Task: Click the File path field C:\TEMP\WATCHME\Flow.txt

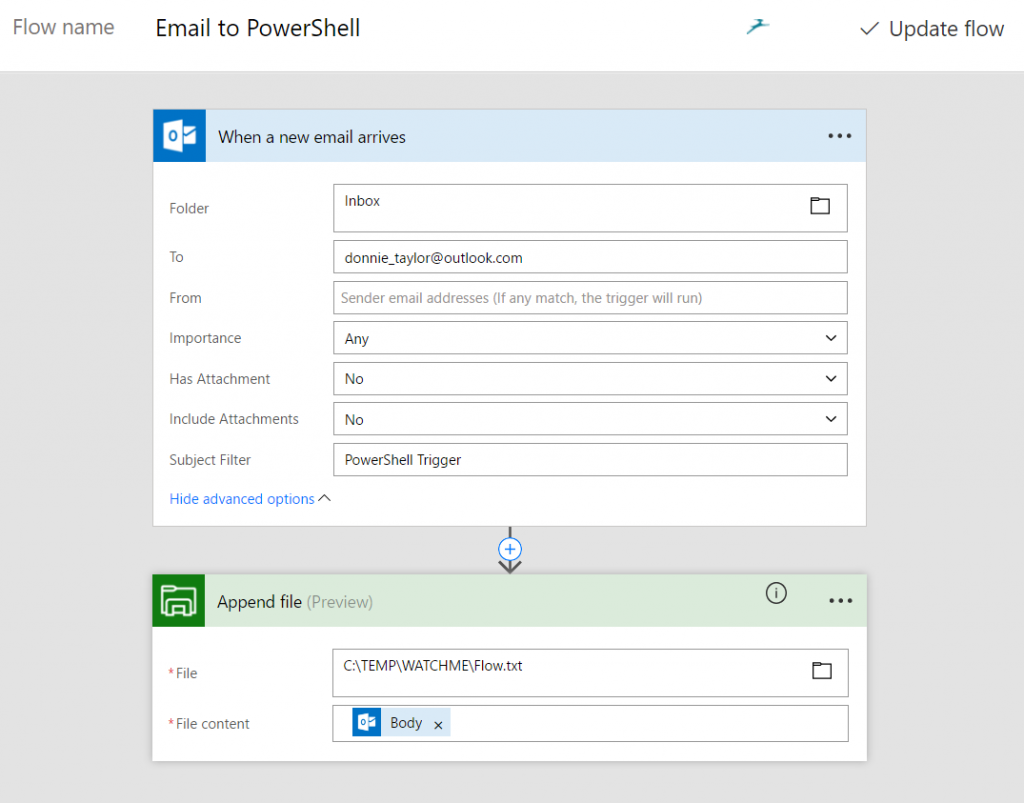Action: 590,673
